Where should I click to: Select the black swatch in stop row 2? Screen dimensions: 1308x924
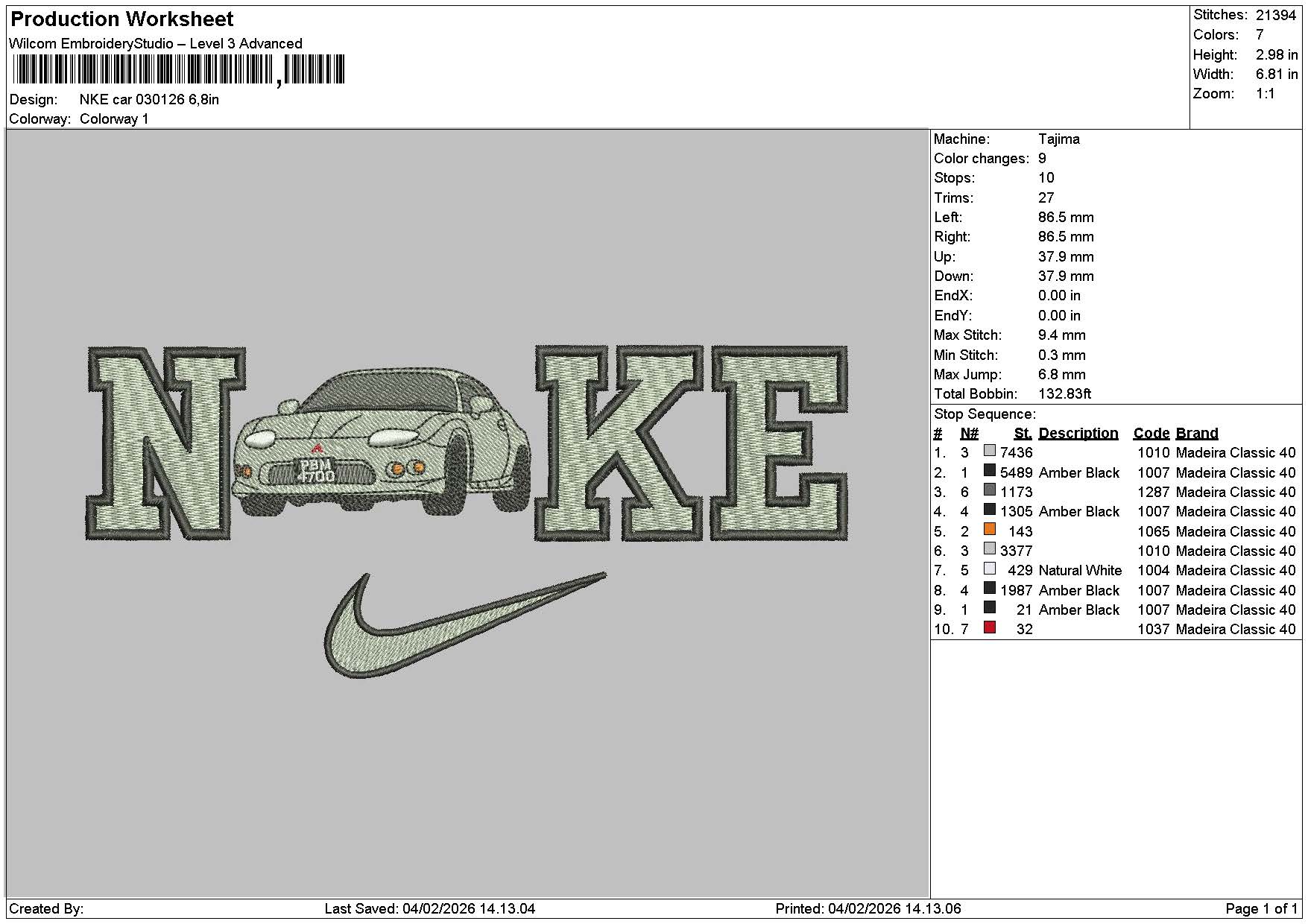(990, 470)
